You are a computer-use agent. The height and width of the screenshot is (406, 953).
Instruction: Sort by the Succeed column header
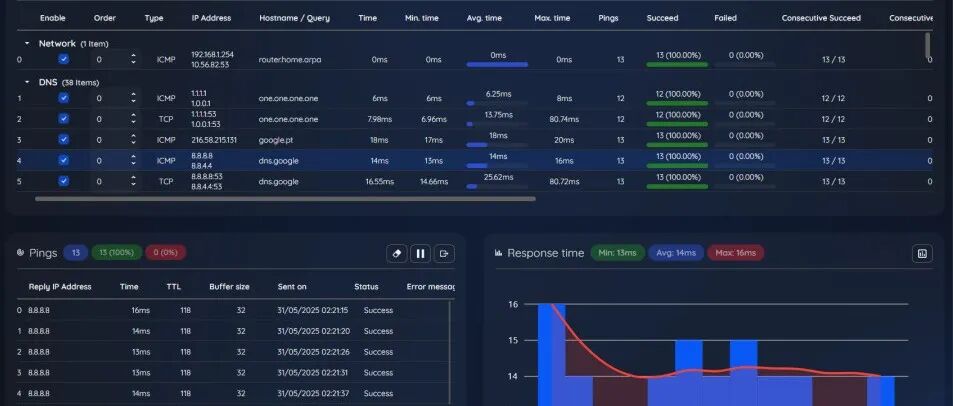[662, 18]
